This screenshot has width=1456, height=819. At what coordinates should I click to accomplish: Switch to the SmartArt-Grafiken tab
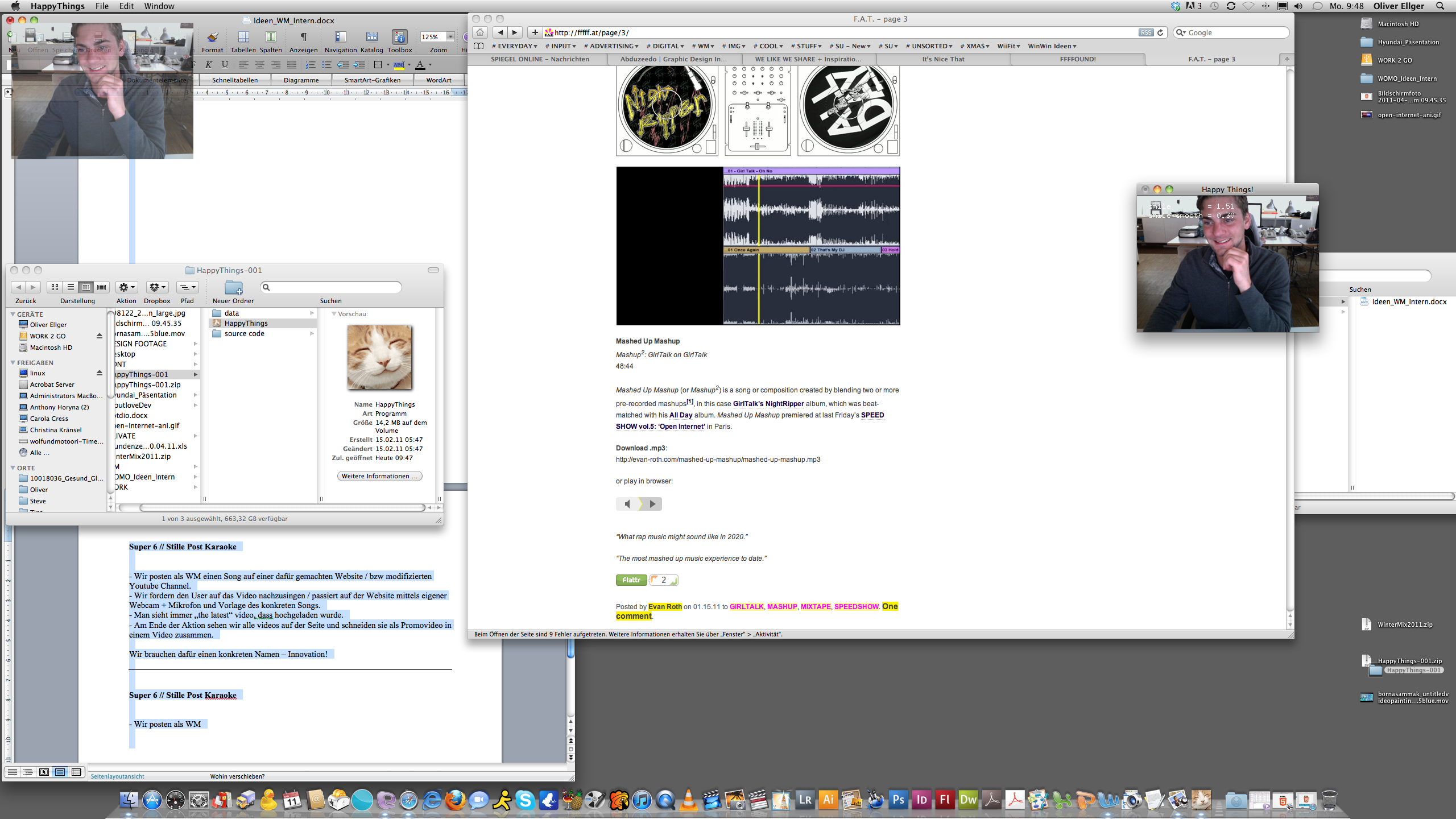(372, 80)
